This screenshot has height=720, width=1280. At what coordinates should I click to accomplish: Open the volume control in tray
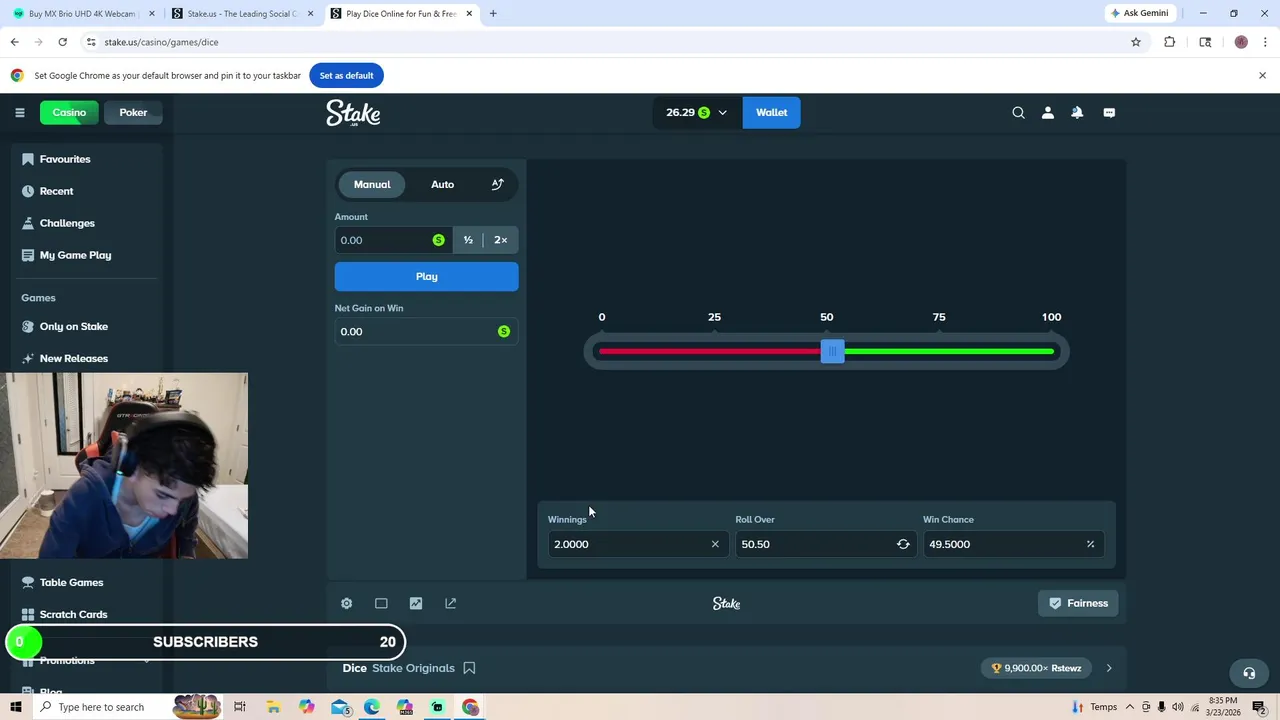click(x=1177, y=707)
